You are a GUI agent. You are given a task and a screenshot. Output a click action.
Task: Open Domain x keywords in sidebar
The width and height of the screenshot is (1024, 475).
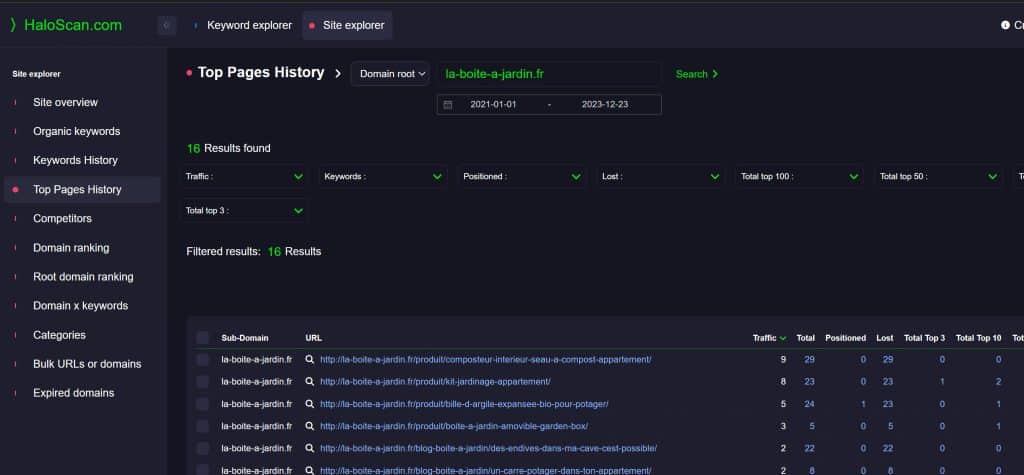click(80, 306)
